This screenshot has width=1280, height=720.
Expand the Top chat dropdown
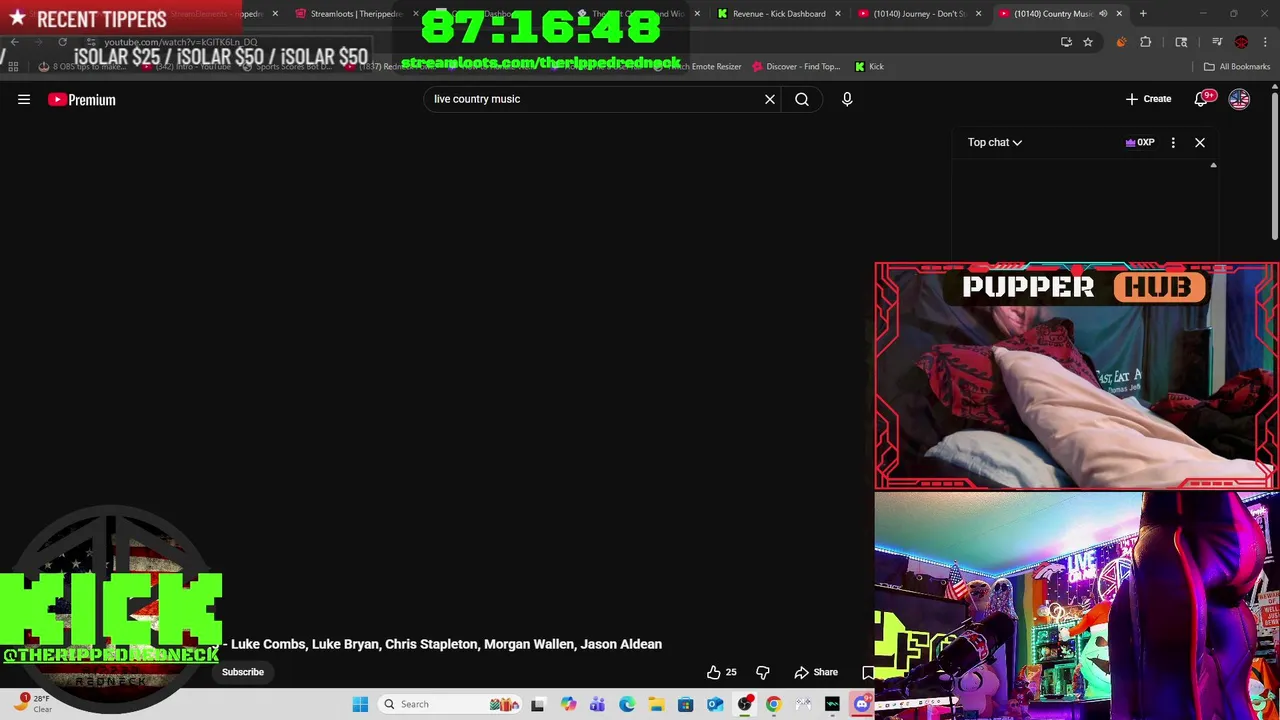click(x=994, y=142)
